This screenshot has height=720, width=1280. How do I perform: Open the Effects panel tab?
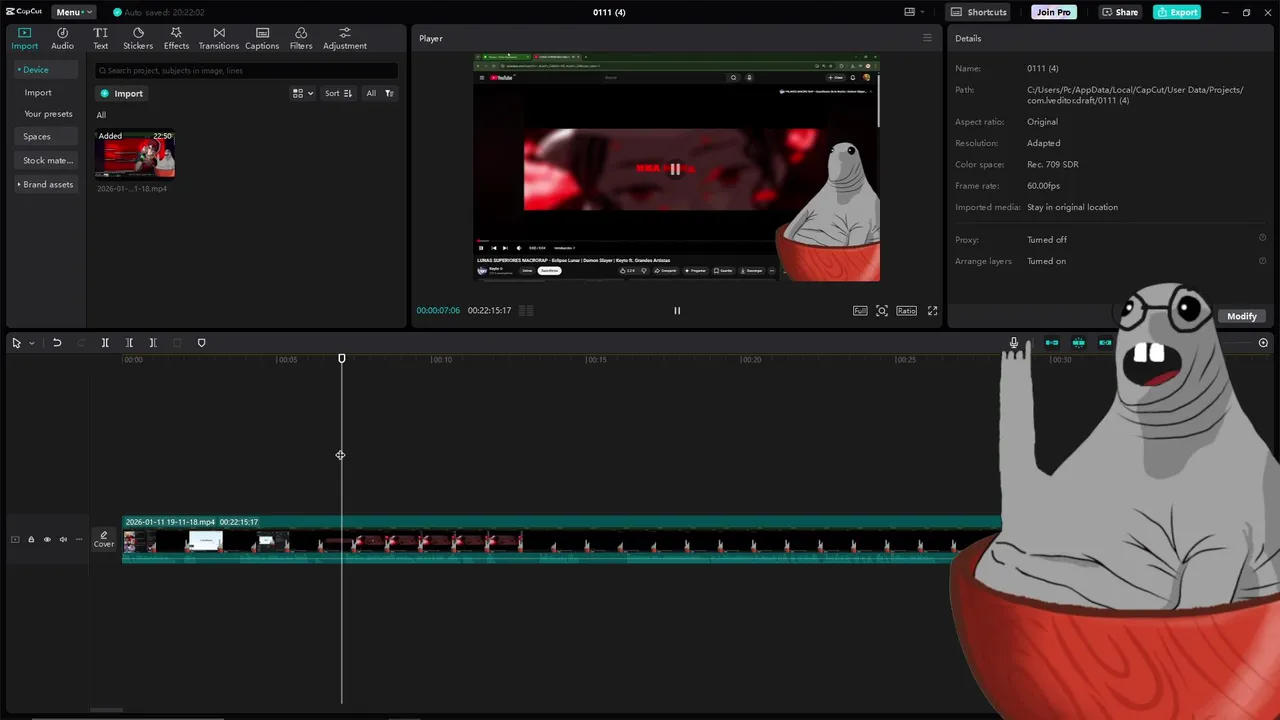point(176,39)
